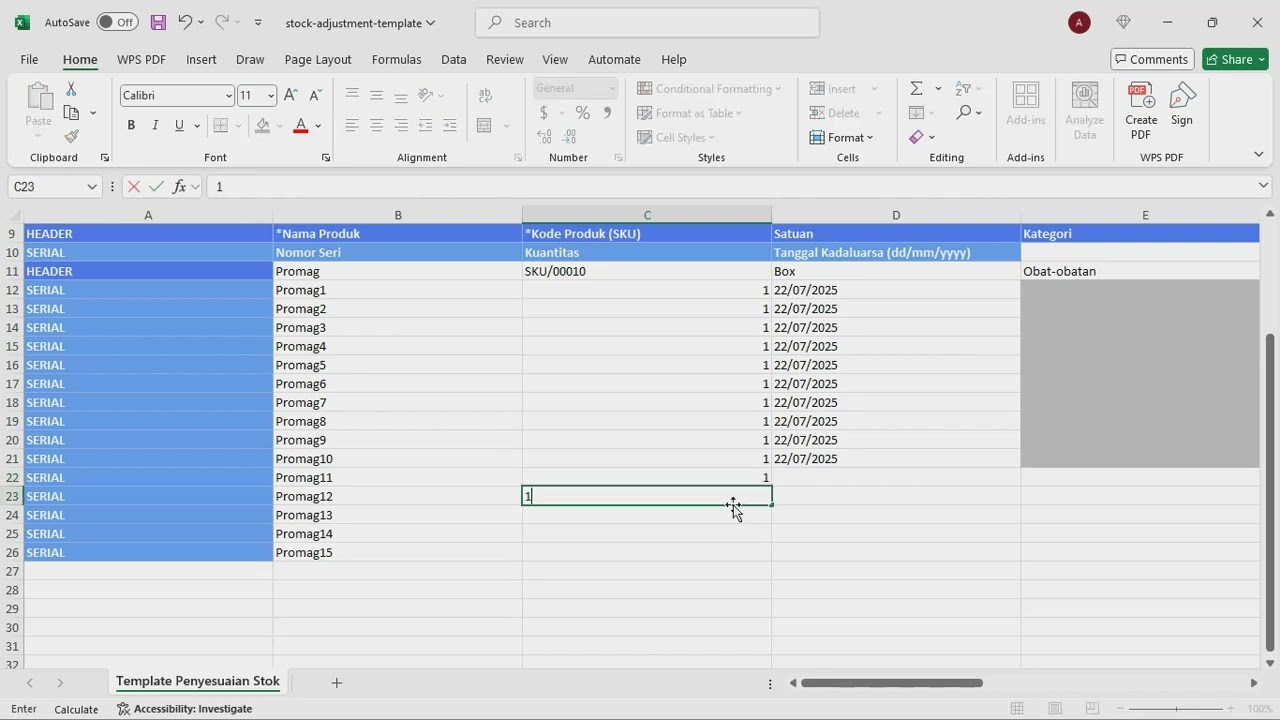Viewport: 1280px width, 720px height.
Task: Click the Save floppy disk icon
Action: coord(158,22)
